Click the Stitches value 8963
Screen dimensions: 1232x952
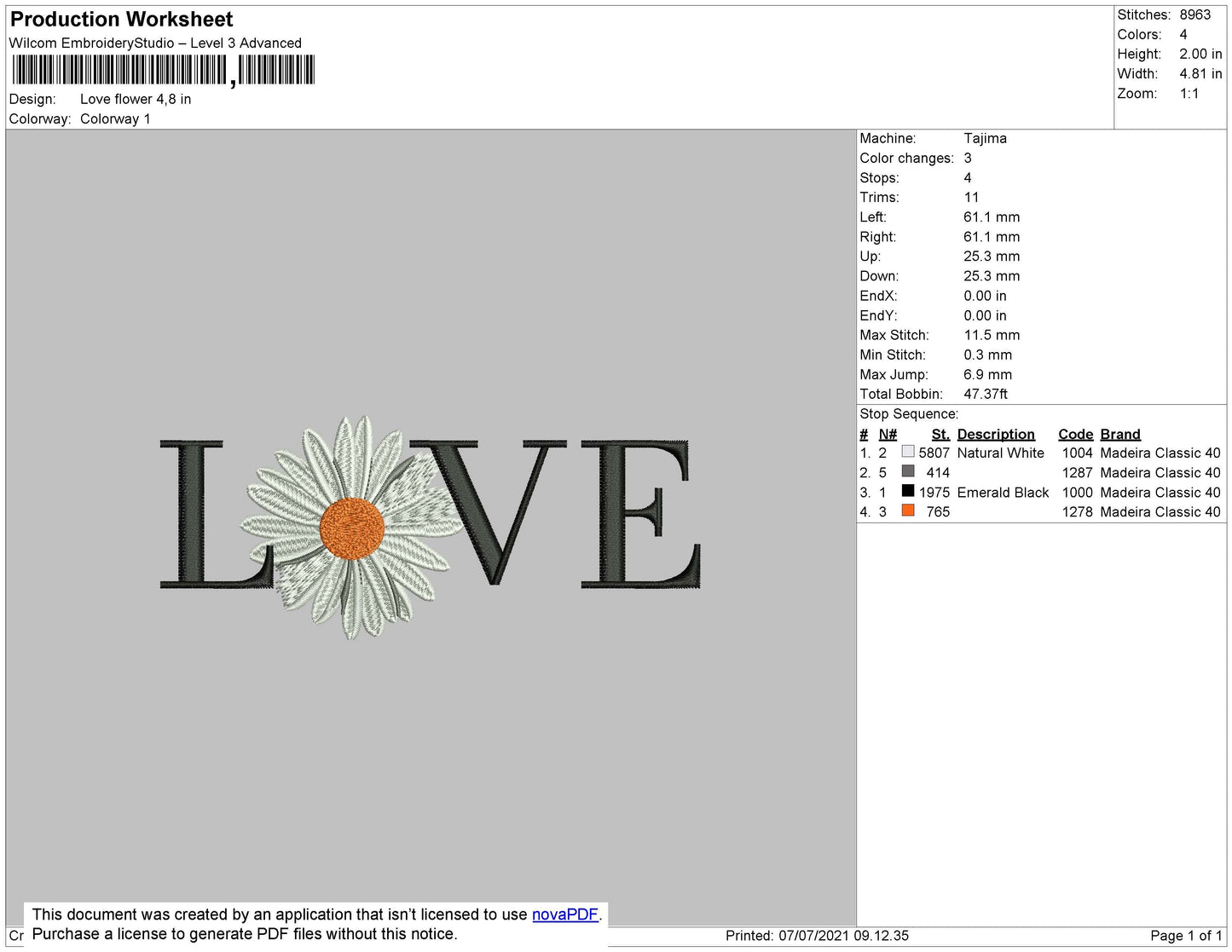1195,14
